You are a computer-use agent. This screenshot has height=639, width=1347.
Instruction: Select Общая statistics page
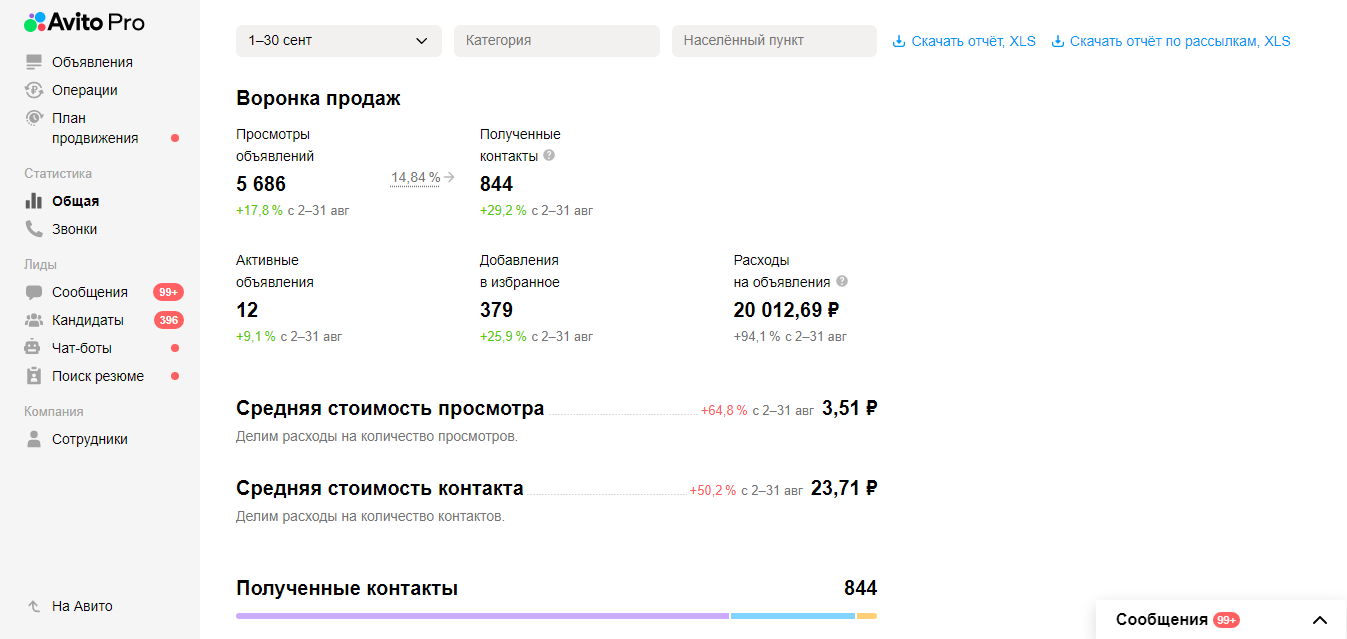(75, 201)
